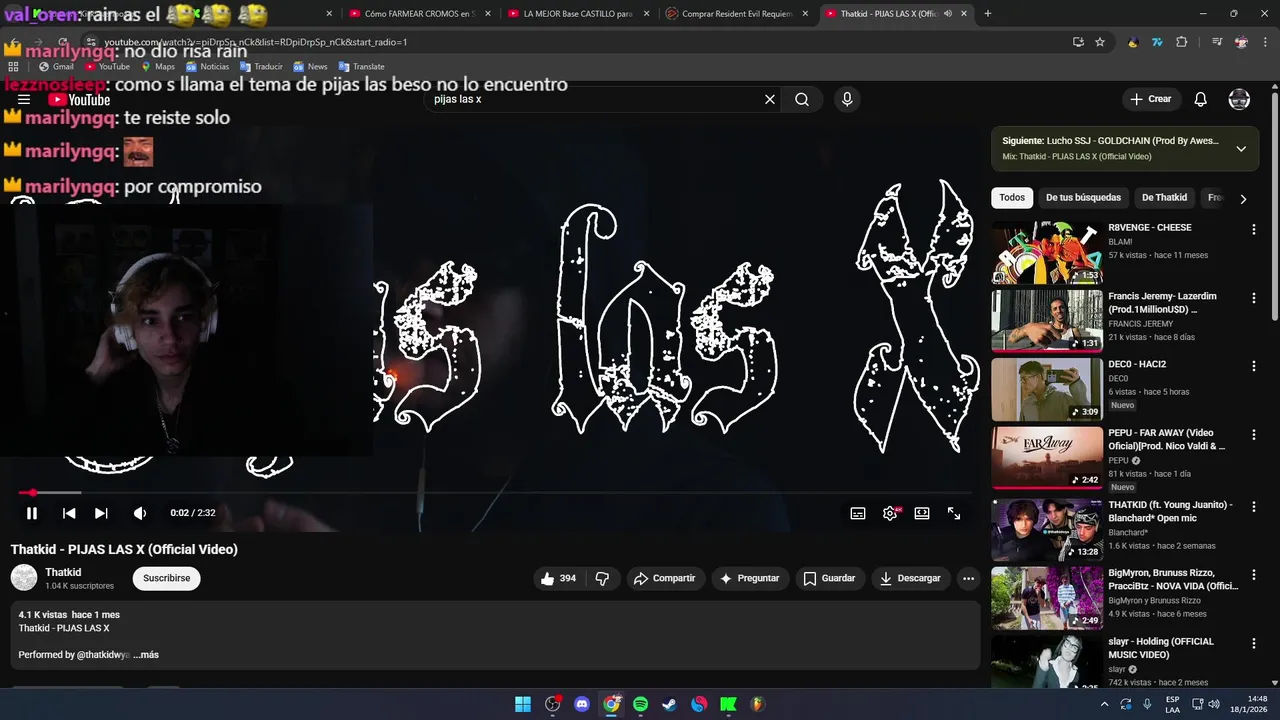Select the Todos filter chip
This screenshot has width=1280, height=720.
[1012, 198]
